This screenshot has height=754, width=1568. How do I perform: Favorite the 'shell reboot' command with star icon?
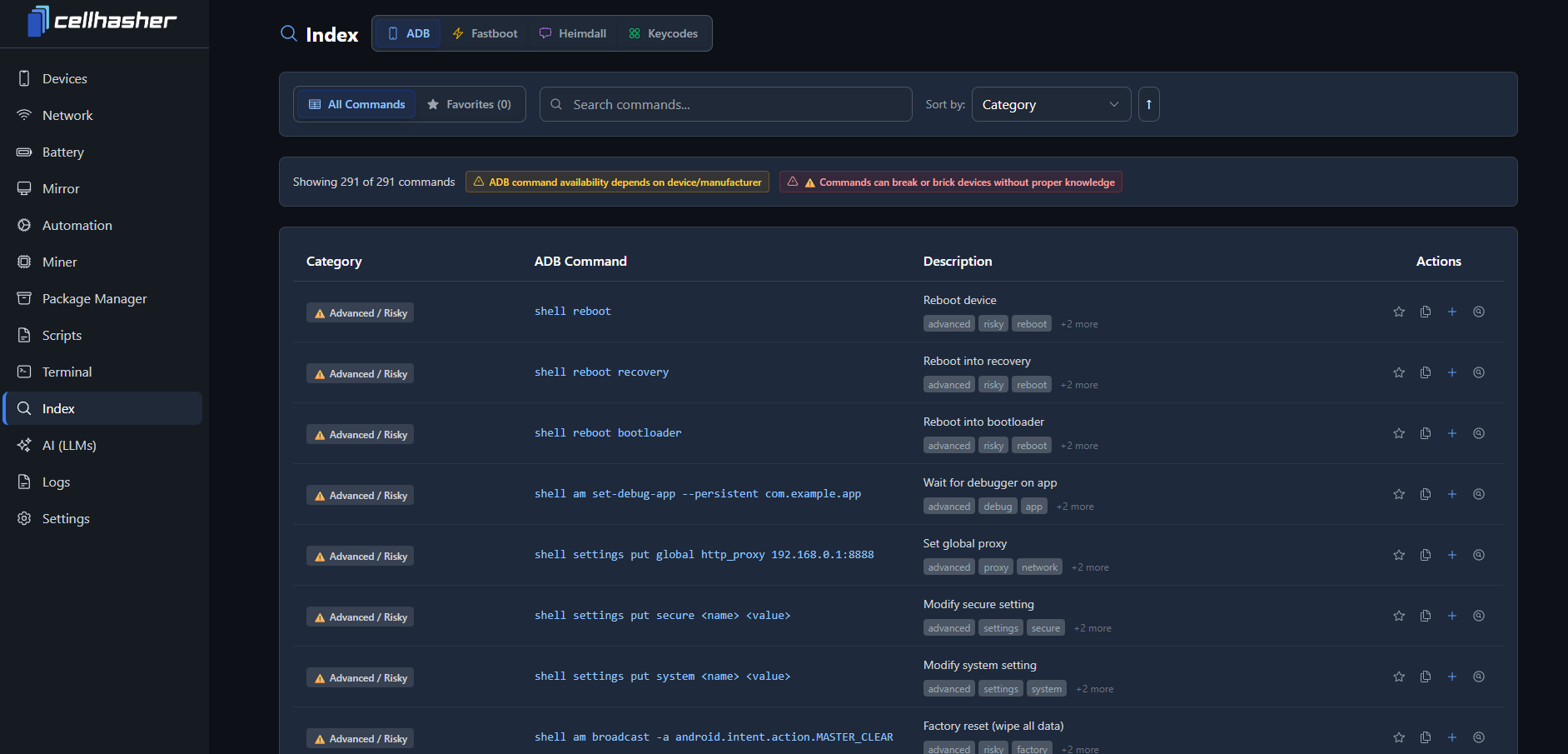[x=1399, y=312]
